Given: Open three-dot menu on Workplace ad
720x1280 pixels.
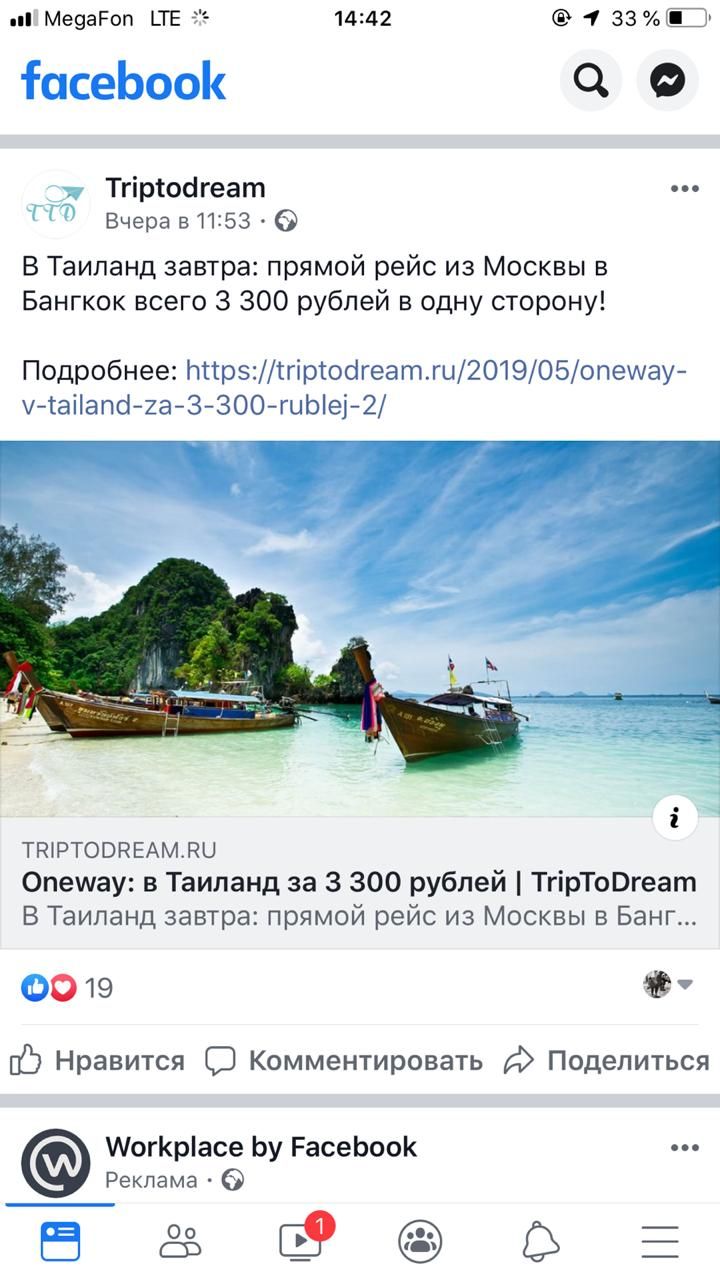Looking at the screenshot, I should [x=685, y=1148].
